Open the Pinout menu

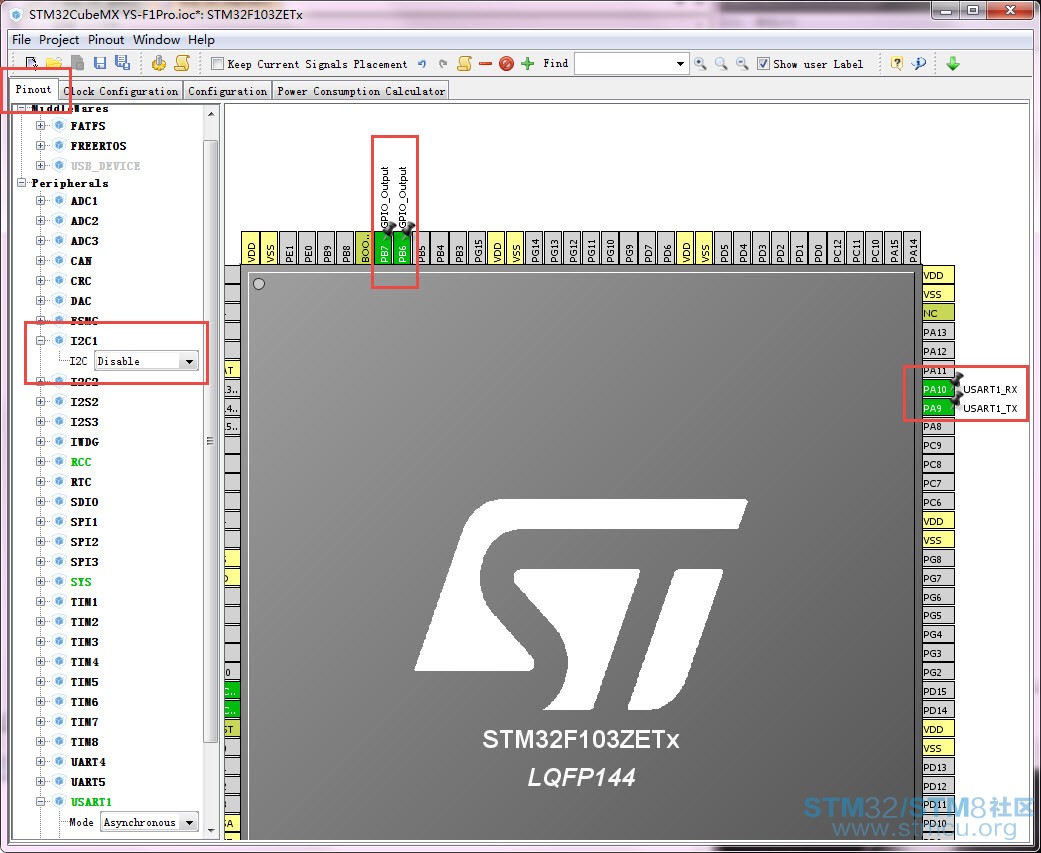pos(106,40)
